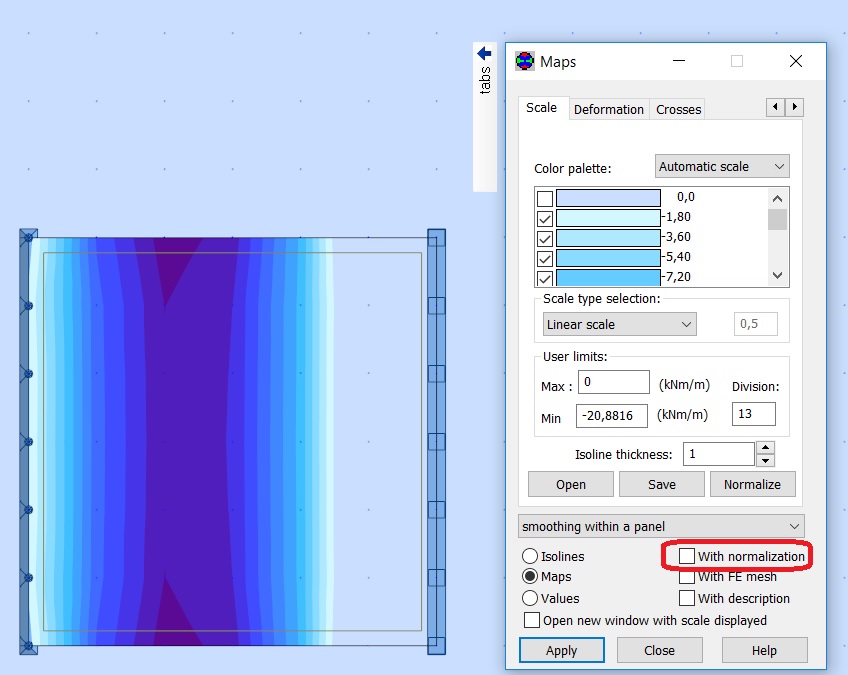Switch to the Crosses tab
This screenshot has height=675, width=848.
(x=677, y=109)
